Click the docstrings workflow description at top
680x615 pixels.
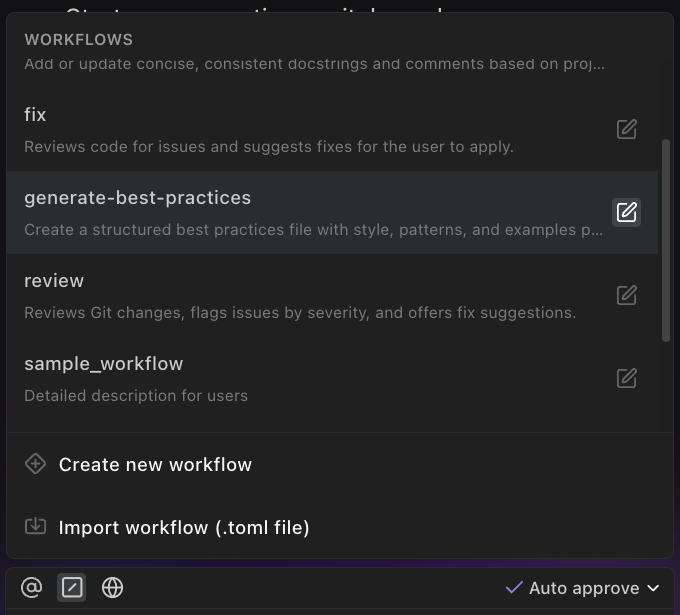(314, 64)
